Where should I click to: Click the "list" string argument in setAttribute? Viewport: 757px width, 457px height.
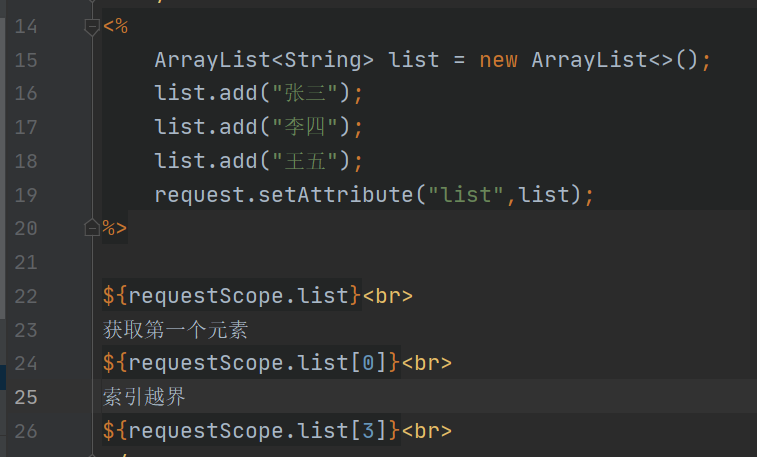466,195
